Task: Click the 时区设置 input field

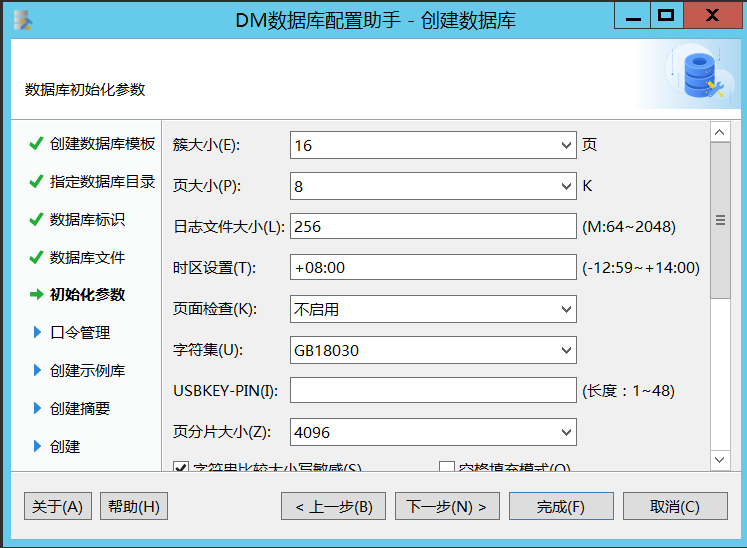Action: coord(433,267)
